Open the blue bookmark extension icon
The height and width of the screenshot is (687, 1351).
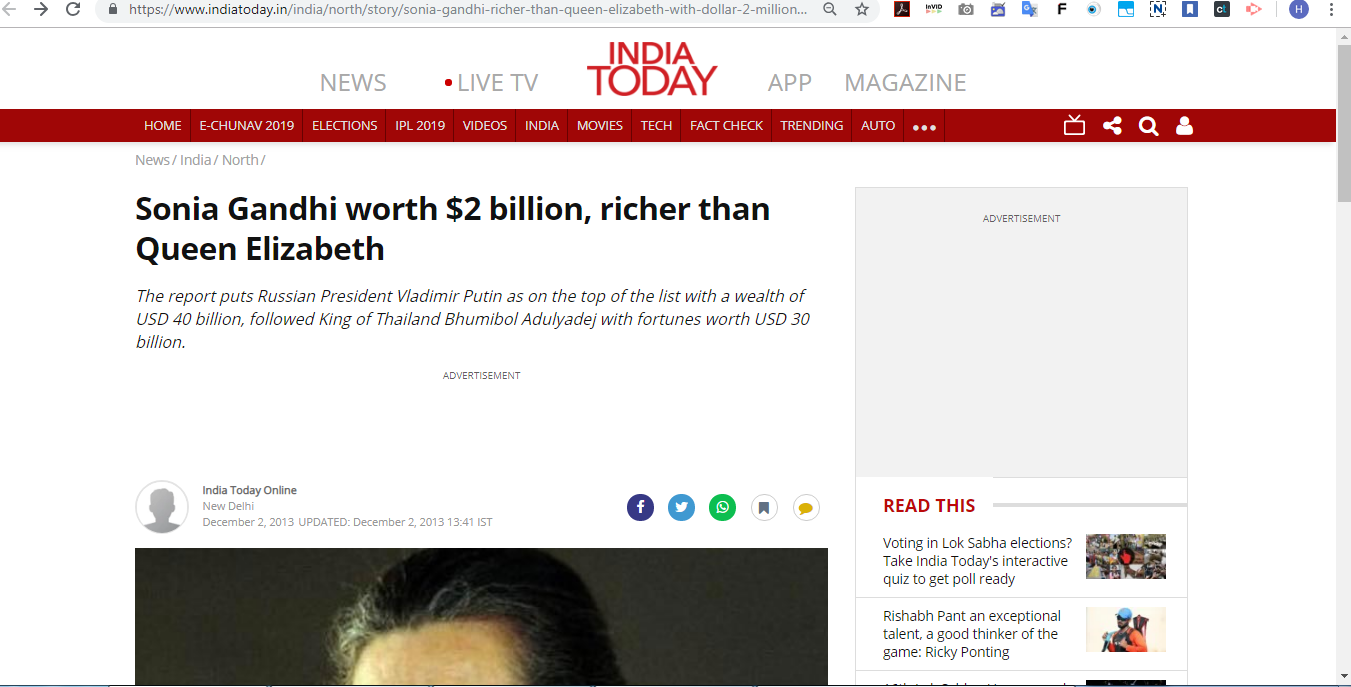point(1190,9)
